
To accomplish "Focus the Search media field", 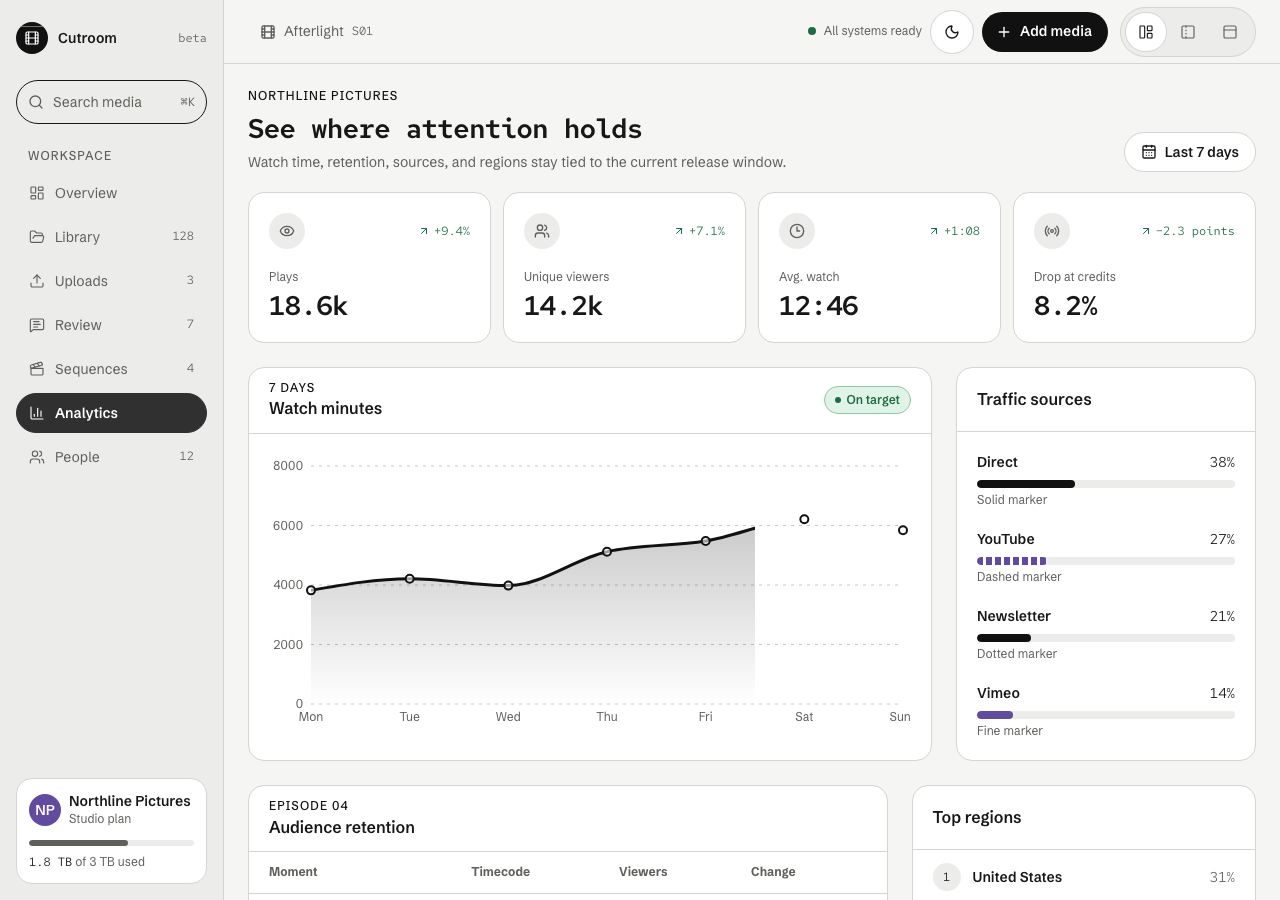I will tap(111, 102).
